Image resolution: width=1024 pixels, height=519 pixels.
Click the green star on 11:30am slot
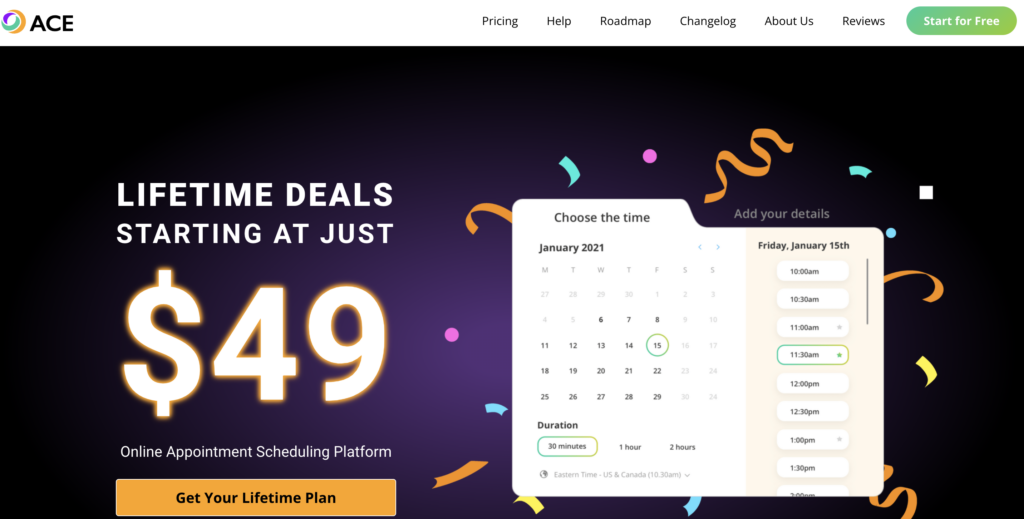pos(839,355)
